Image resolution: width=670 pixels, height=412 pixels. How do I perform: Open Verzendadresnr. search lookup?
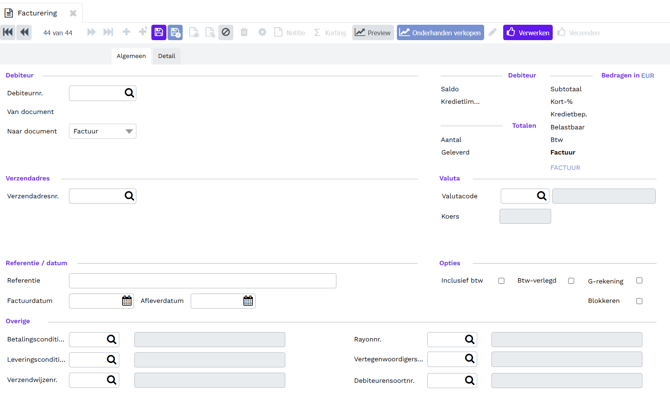129,196
